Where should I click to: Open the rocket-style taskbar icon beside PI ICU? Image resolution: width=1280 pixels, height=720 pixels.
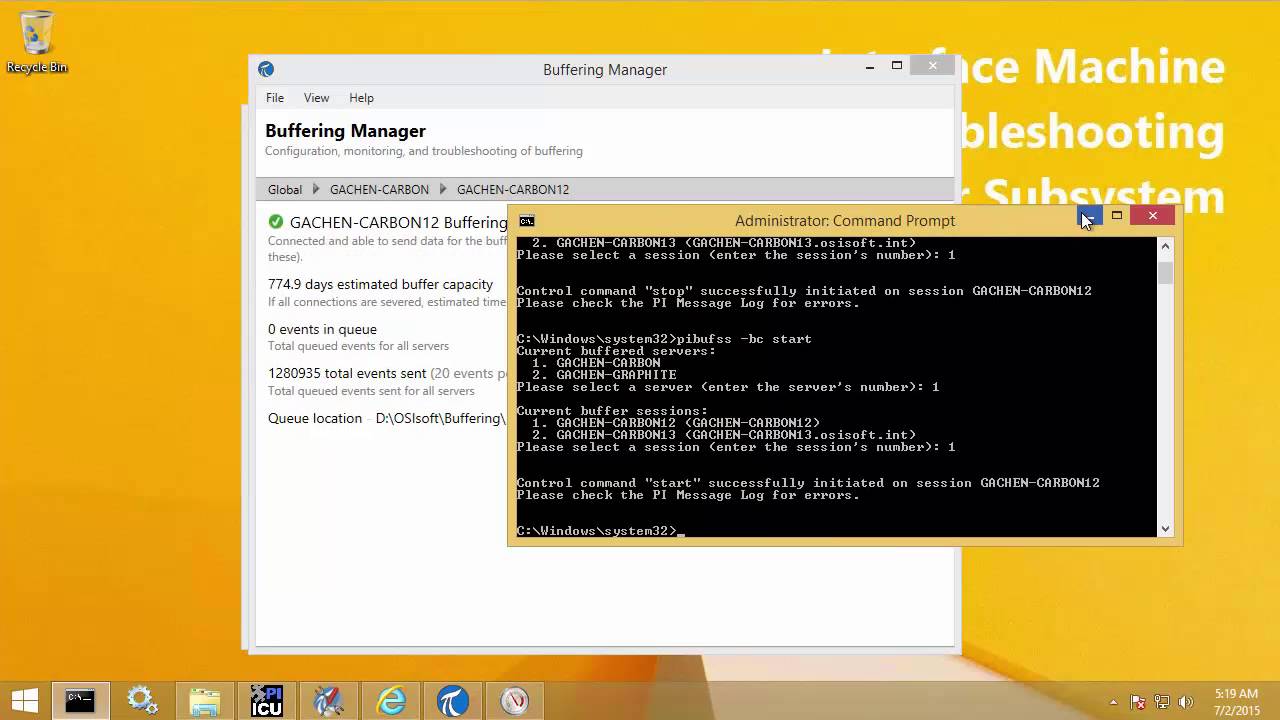point(328,701)
